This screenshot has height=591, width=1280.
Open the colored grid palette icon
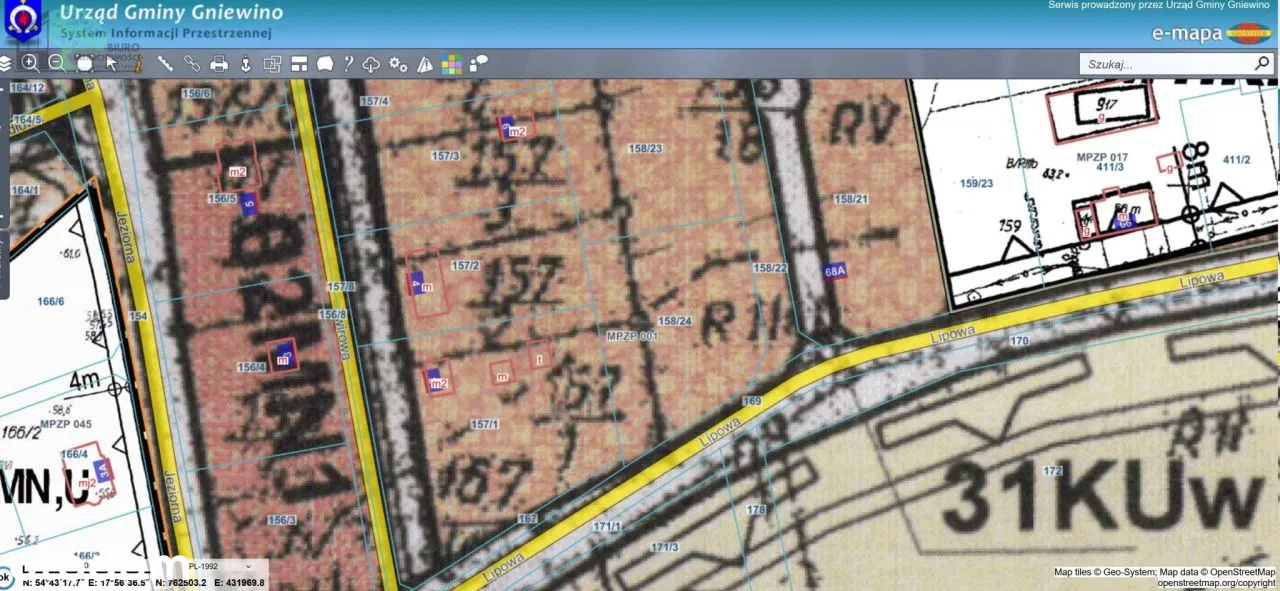(452, 64)
